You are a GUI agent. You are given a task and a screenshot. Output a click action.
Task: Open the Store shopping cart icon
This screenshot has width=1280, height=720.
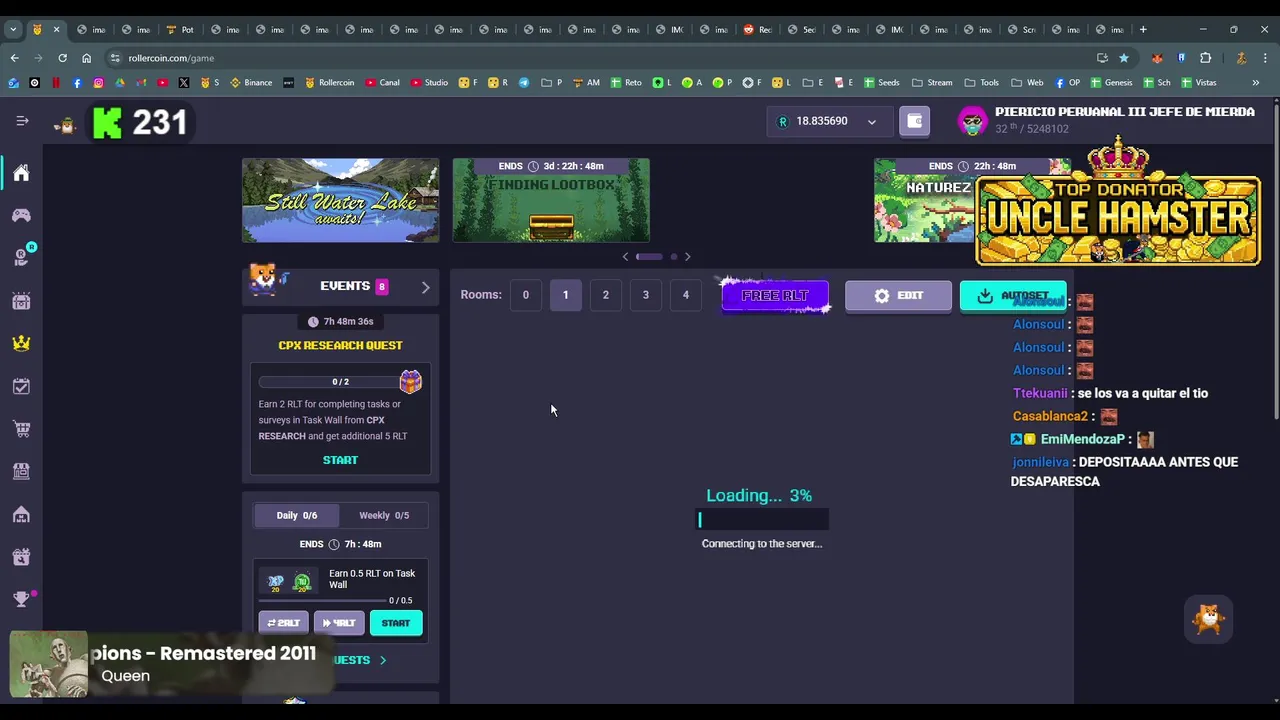tap(21, 429)
